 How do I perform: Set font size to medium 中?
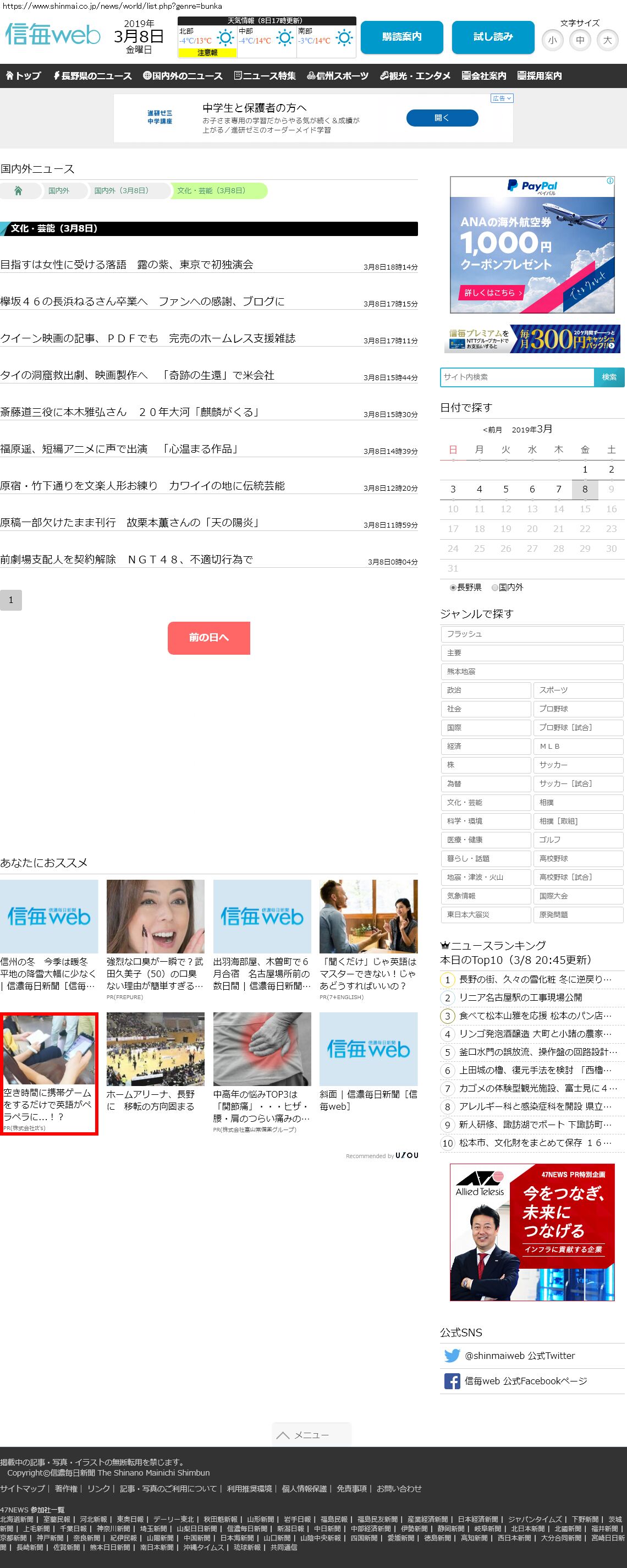(x=580, y=40)
